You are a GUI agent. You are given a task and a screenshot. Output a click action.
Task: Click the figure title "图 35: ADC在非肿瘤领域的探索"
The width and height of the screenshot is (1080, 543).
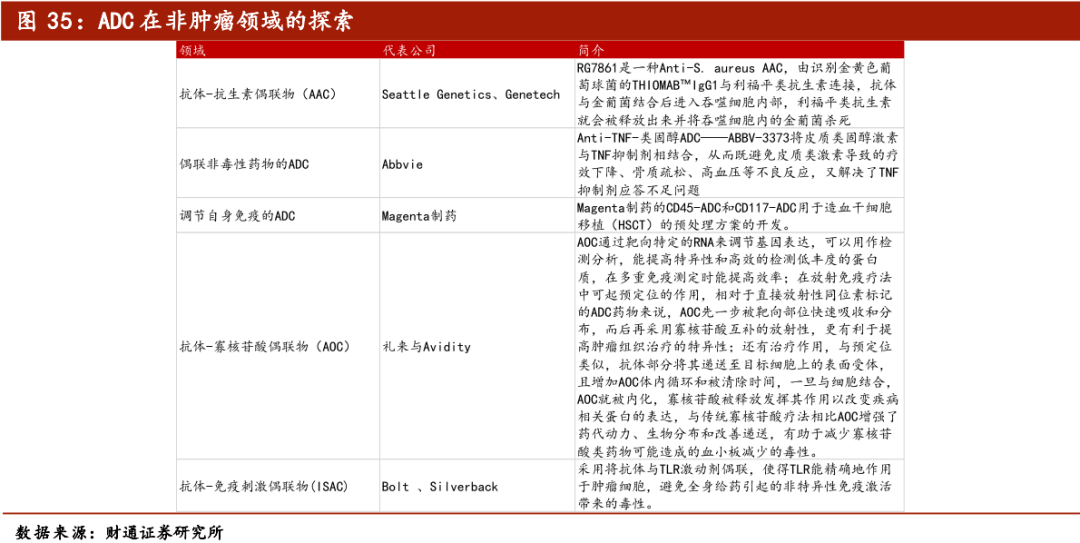click(x=191, y=20)
